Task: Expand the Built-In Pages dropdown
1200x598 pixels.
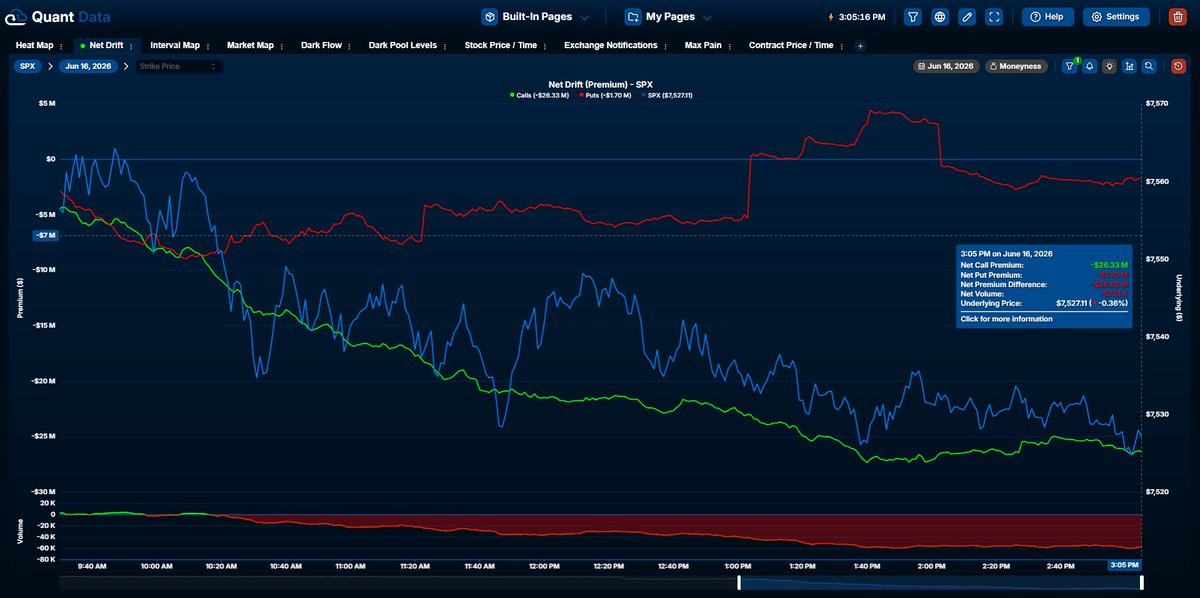Action: [x=585, y=17]
